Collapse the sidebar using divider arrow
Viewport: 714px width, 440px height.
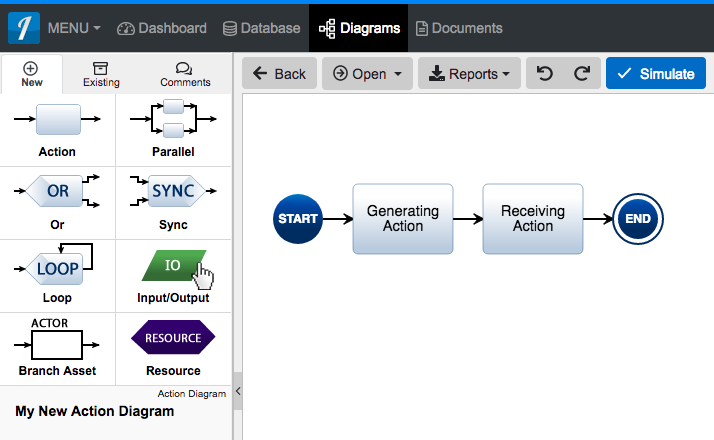tap(238, 391)
